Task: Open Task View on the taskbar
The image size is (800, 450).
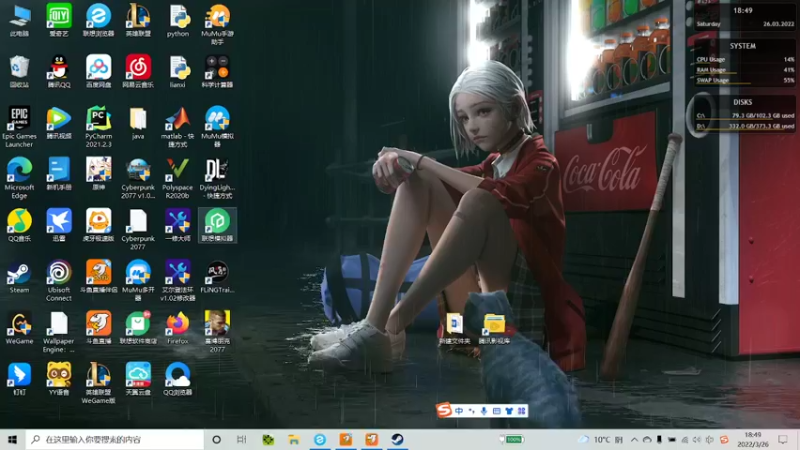Action: [242, 439]
